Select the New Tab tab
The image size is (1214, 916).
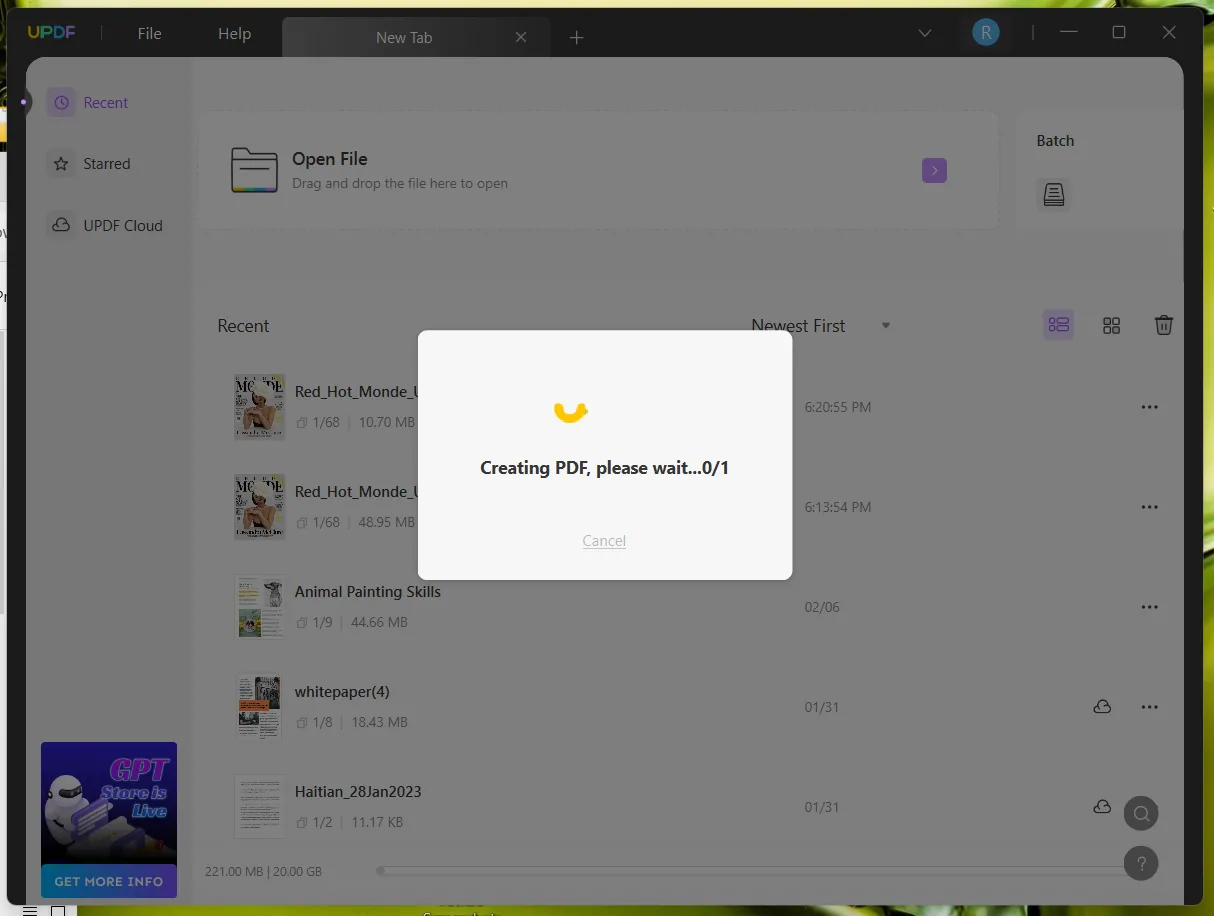[x=404, y=36]
